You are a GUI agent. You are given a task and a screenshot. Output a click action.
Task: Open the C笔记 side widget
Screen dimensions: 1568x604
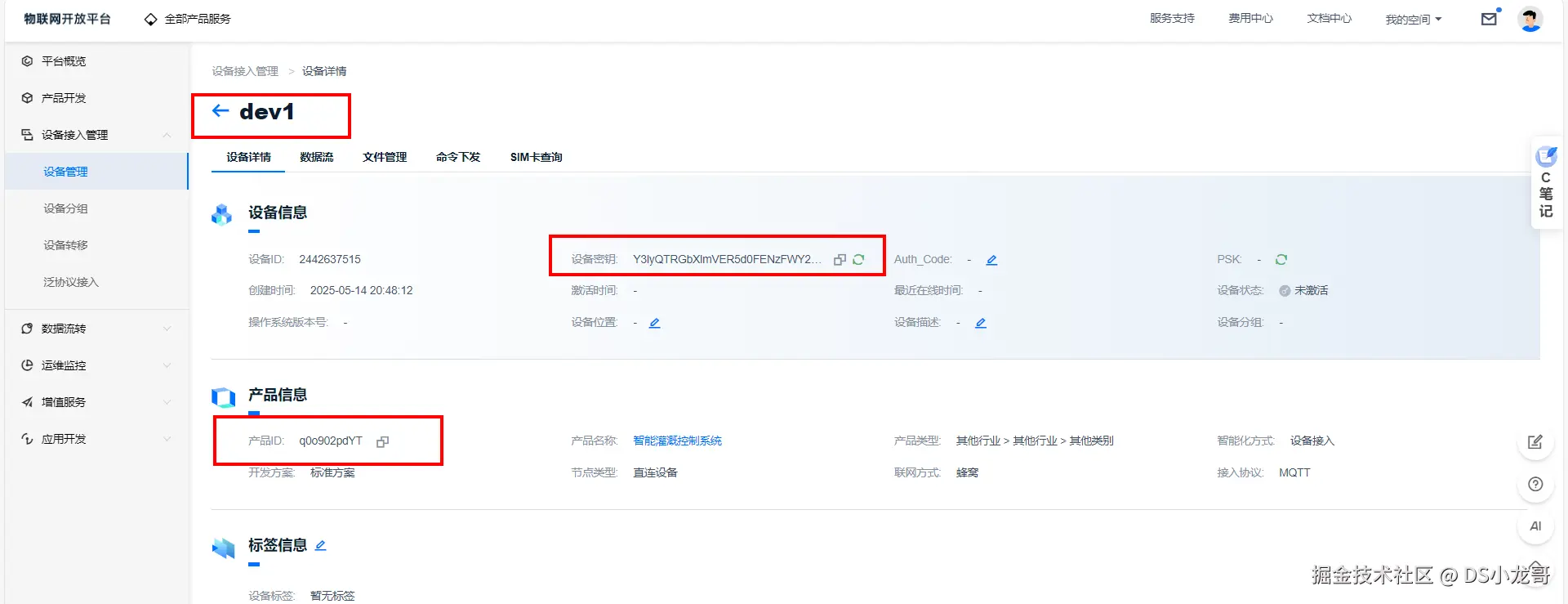[1545, 182]
